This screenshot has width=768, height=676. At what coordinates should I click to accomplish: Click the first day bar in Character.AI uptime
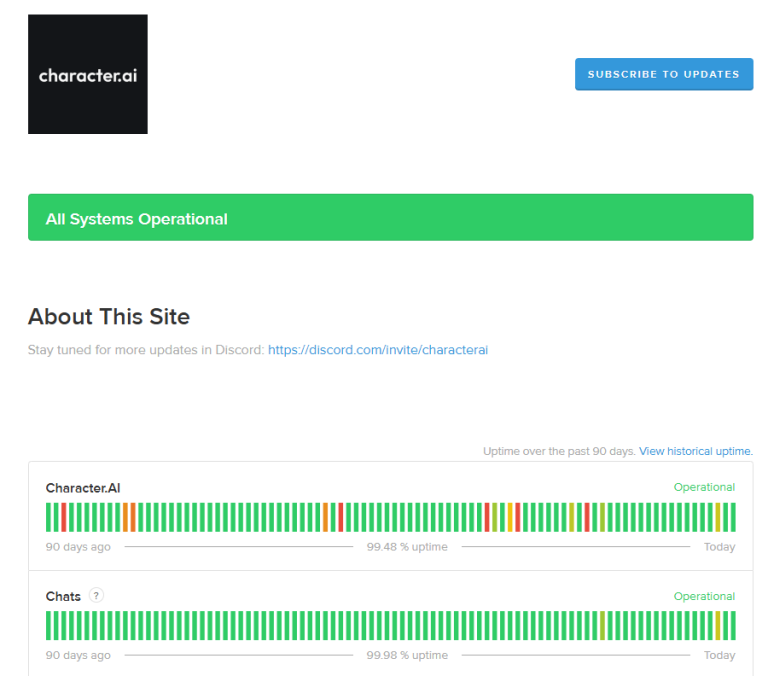[x=49, y=517]
